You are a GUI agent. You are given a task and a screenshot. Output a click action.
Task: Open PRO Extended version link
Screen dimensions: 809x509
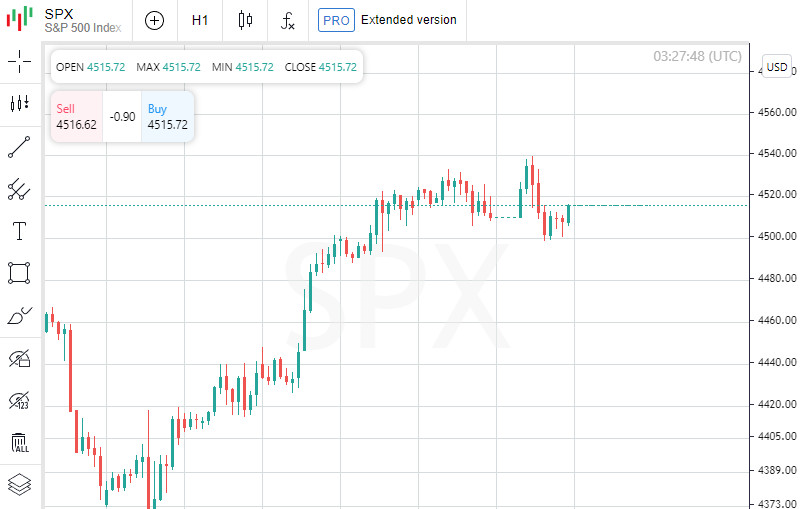388,20
